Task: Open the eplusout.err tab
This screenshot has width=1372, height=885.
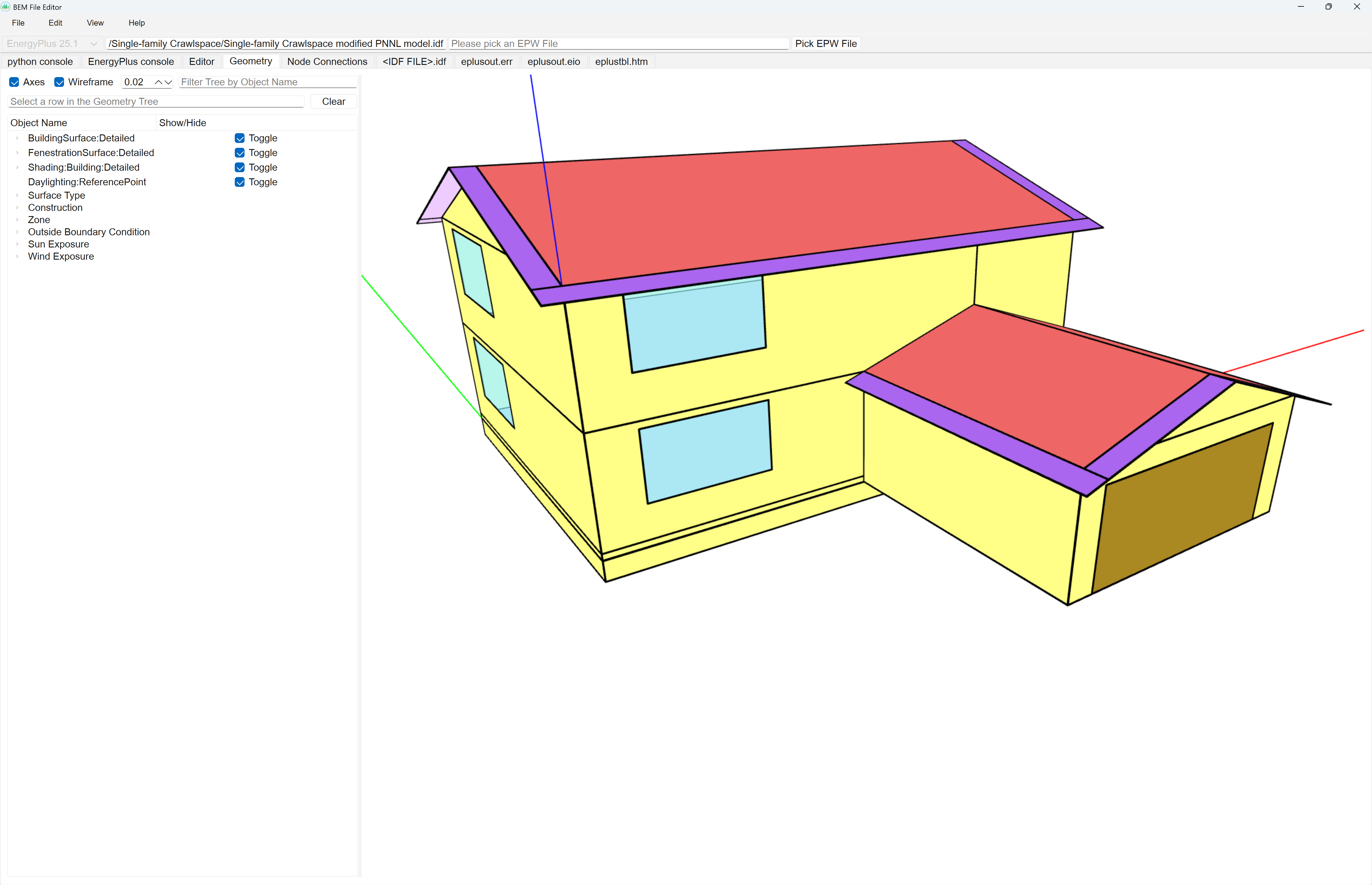Action: [x=487, y=62]
